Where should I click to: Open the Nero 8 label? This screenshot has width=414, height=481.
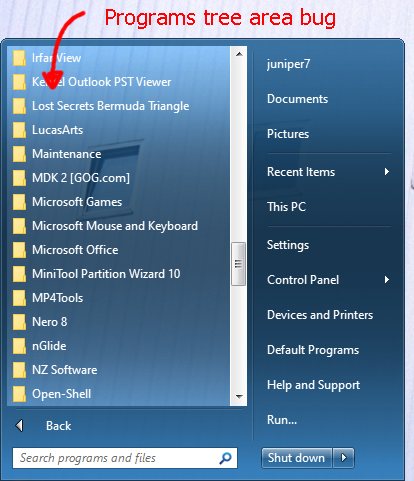pyautogui.click(x=49, y=322)
